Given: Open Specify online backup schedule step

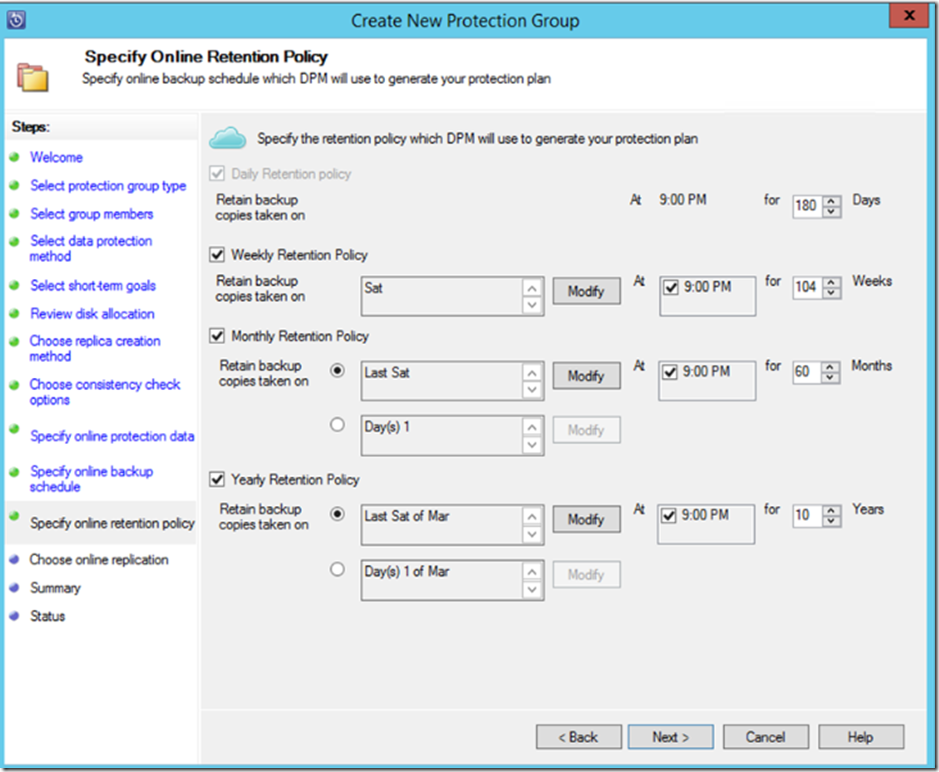Looking at the screenshot, I should (x=92, y=479).
